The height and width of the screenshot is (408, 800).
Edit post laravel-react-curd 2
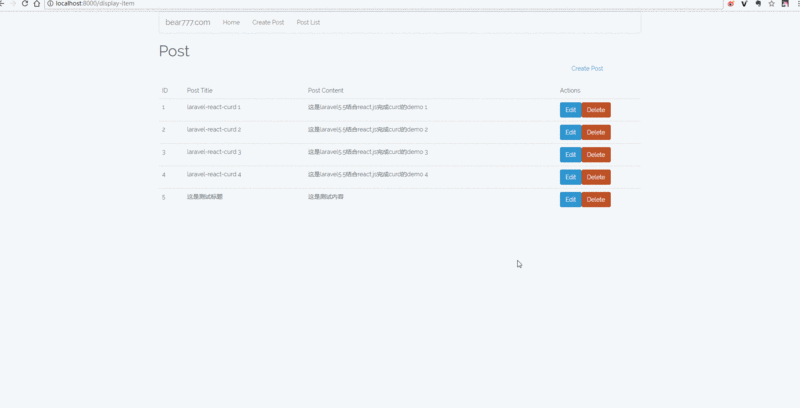(x=570, y=132)
